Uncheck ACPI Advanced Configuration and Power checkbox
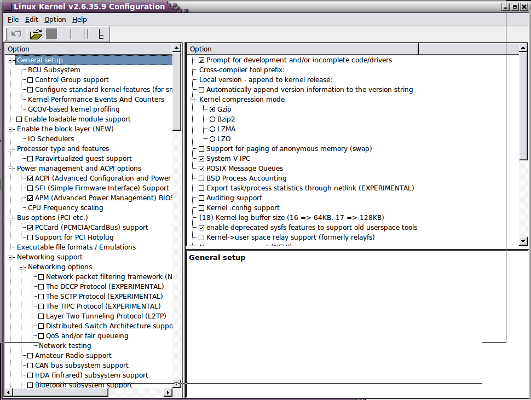Screen dimensions: 531x400 pyautogui.click(x=30, y=178)
